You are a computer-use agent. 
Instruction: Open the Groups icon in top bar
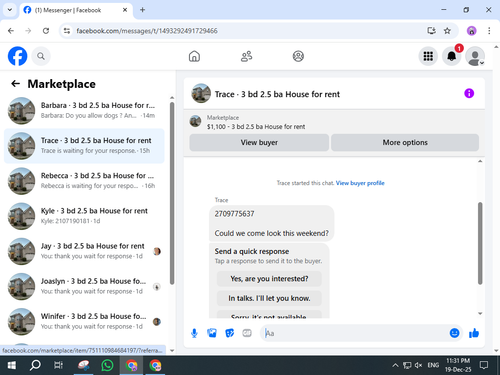click(x=298, y=56)
